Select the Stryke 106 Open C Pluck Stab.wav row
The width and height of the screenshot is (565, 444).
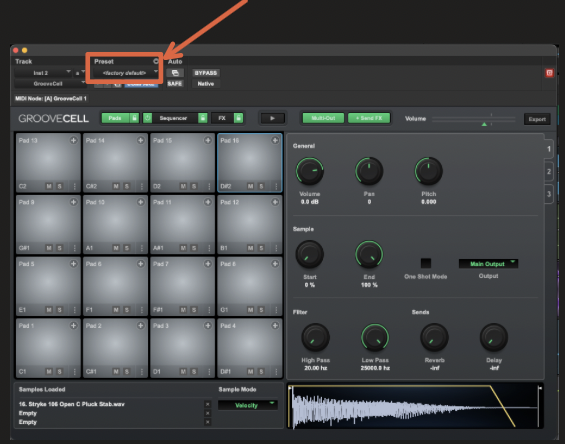(x=112, y=404)
